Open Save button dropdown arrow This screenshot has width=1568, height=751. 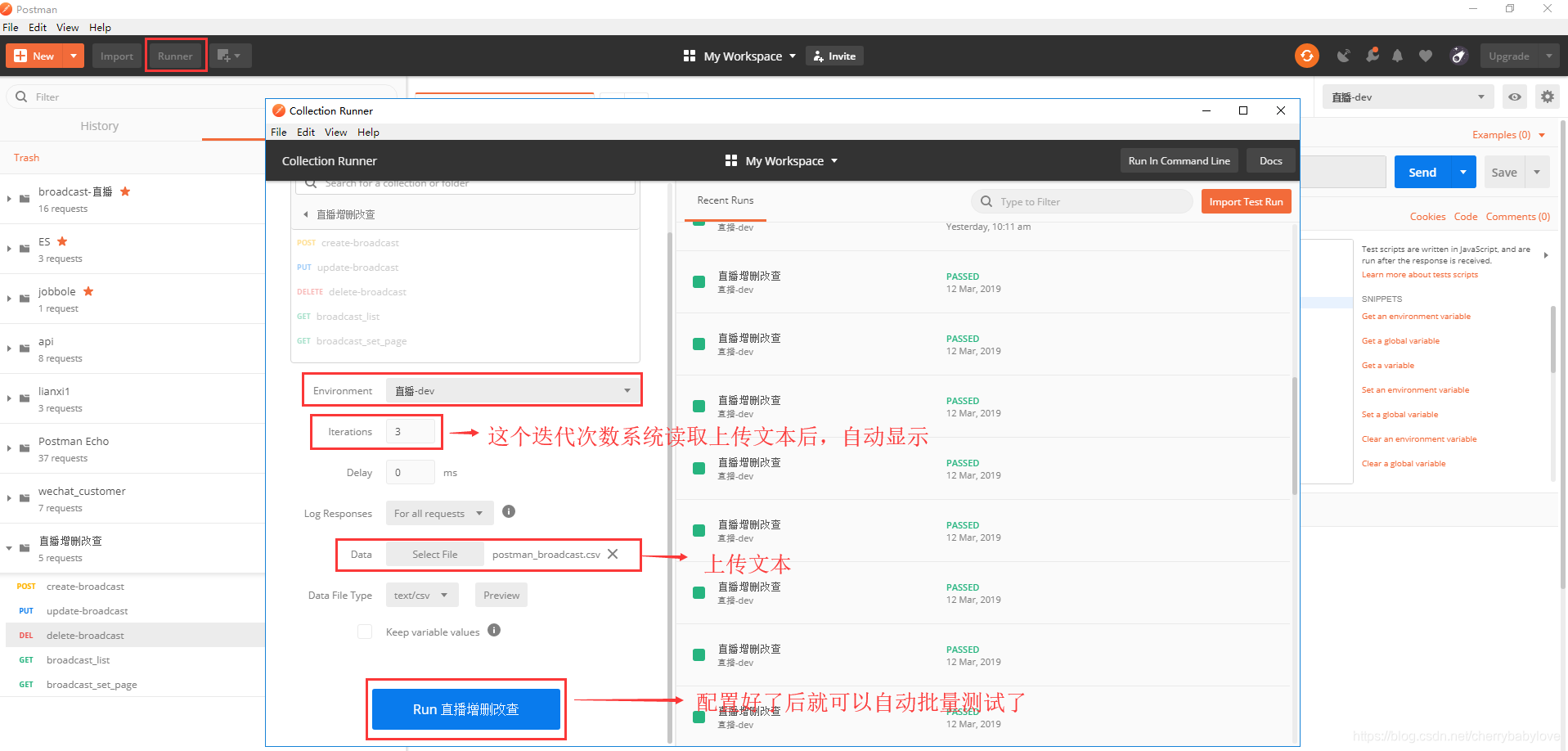coord(1537,172)
